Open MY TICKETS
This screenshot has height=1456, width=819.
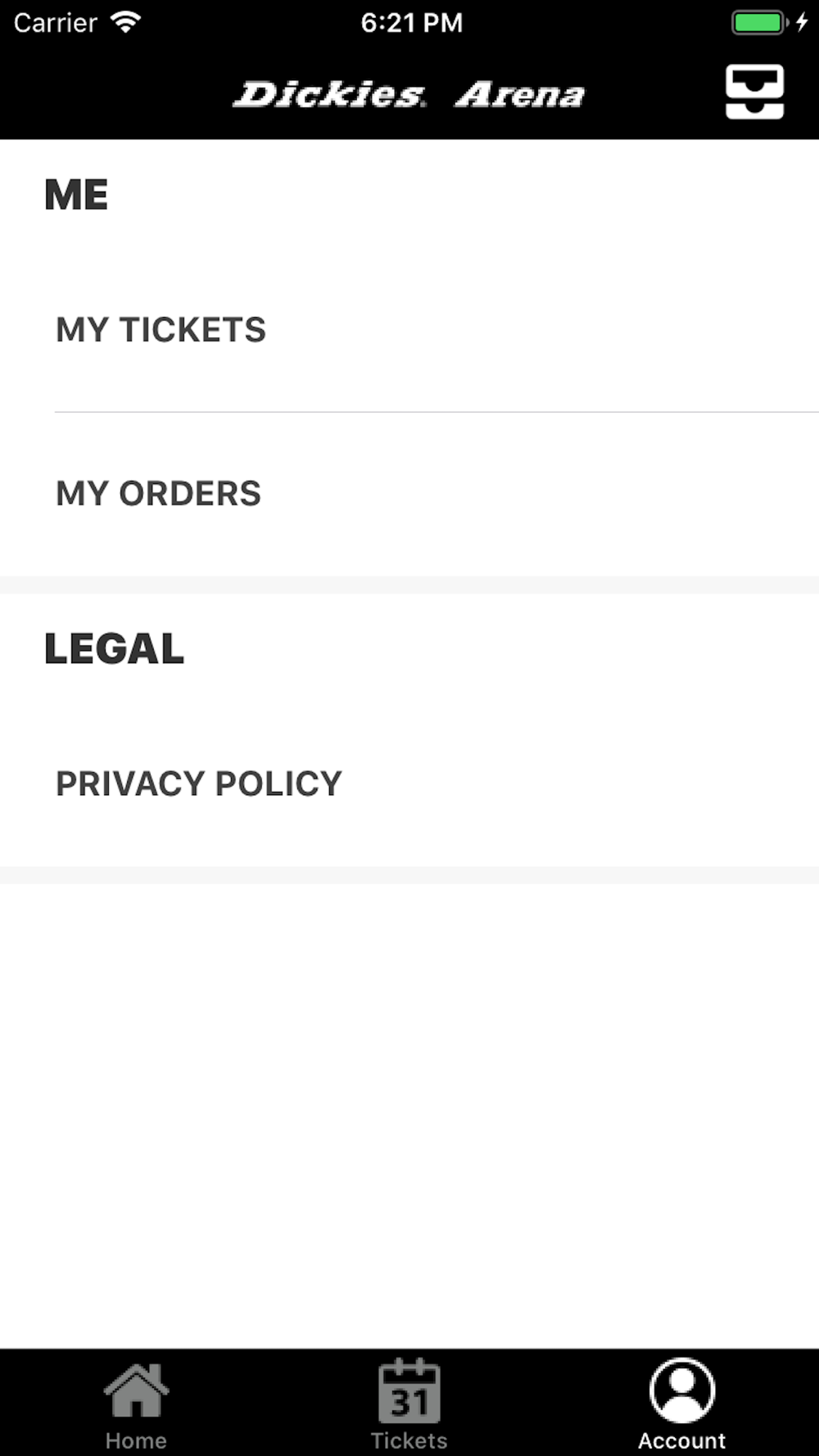pos(161,330)
